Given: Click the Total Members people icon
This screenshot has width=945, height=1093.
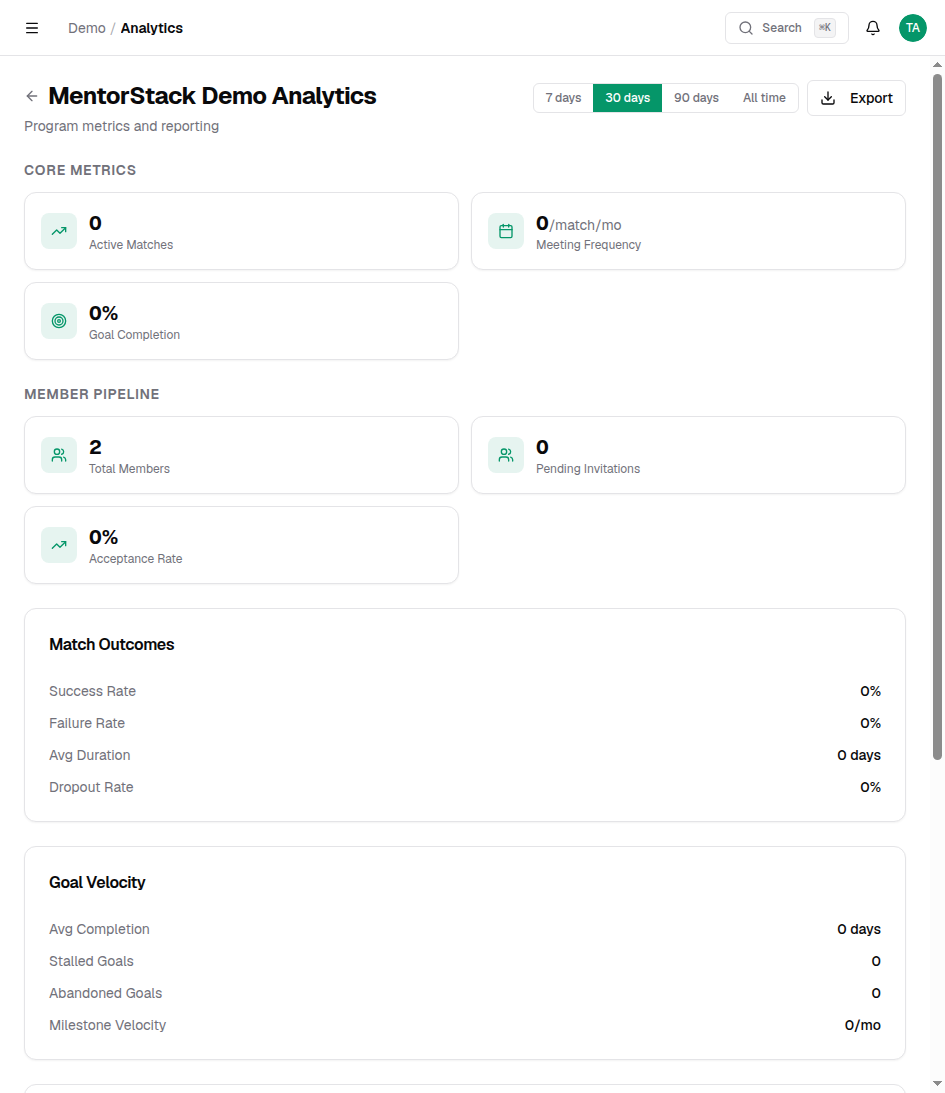Looking at the screenshot, I should coord(59,455).
